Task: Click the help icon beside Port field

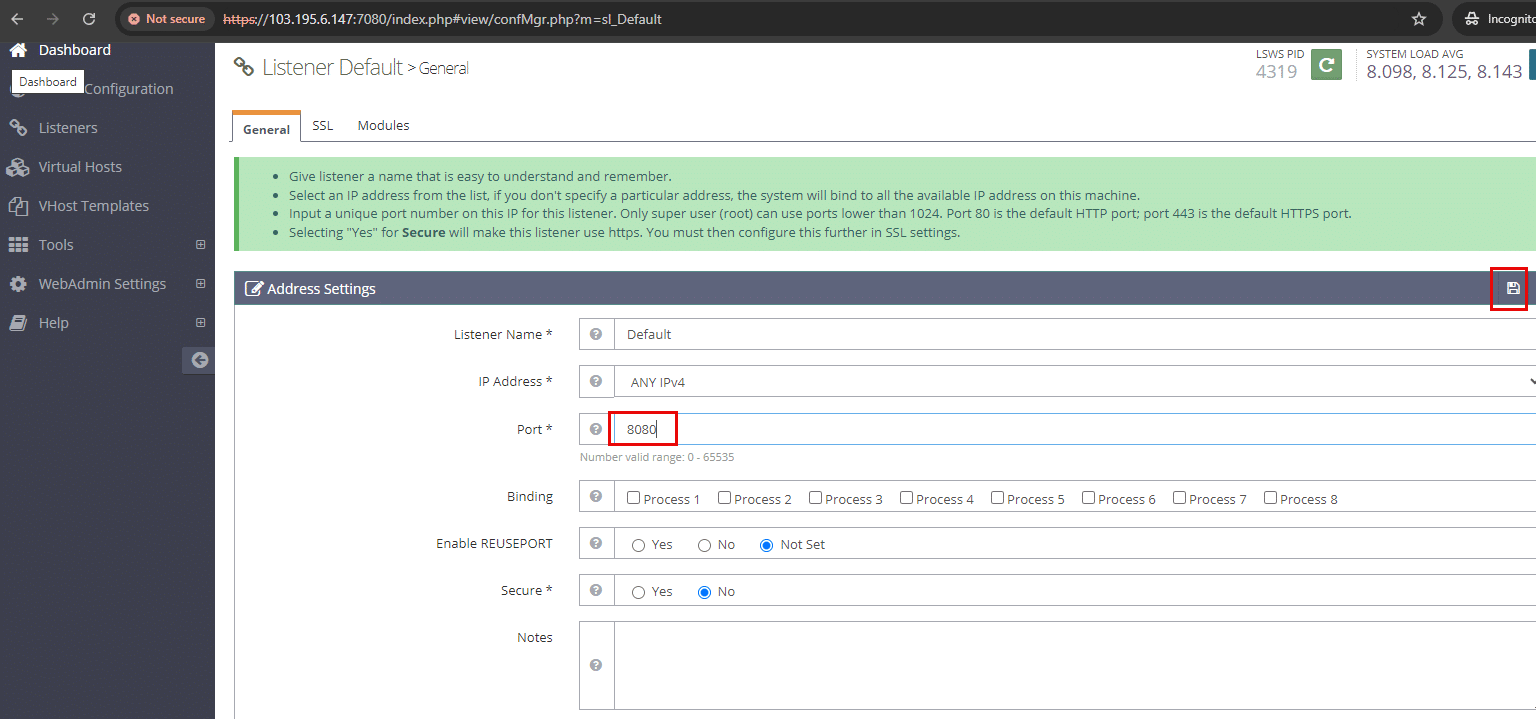Action: click(x=596, y=429)
